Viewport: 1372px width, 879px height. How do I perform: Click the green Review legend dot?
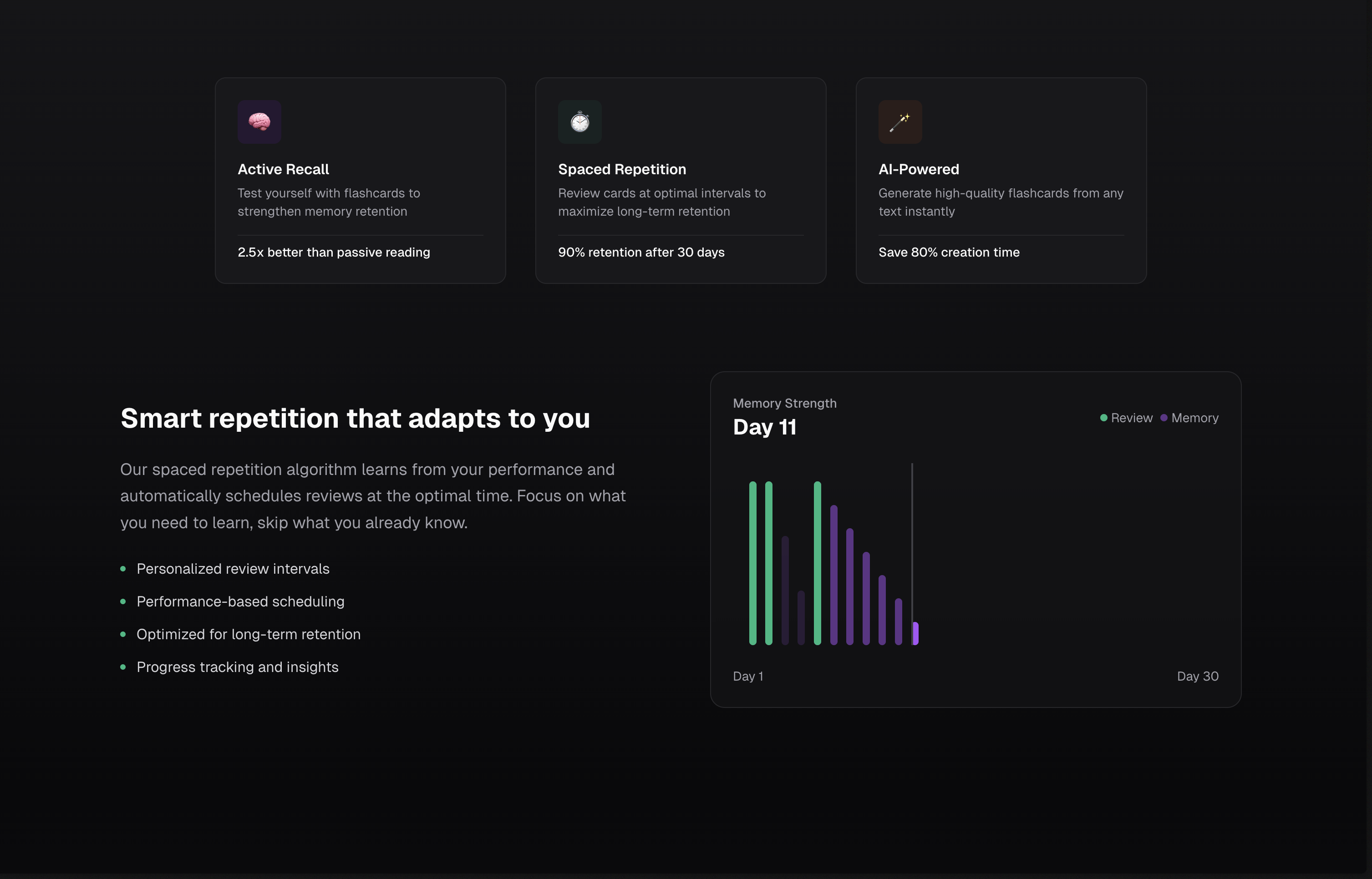tap(1103, 418)
